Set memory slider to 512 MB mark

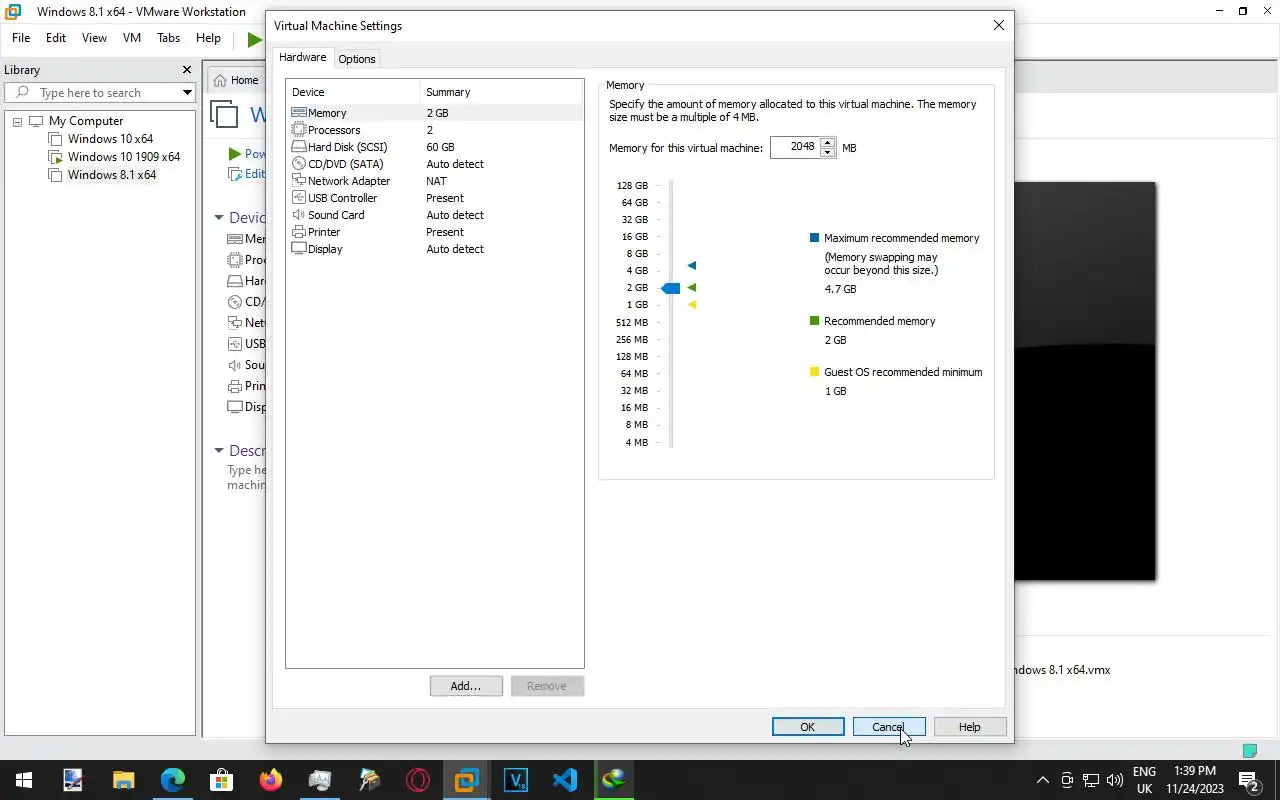pyautogui.click(x=671, y=322)
